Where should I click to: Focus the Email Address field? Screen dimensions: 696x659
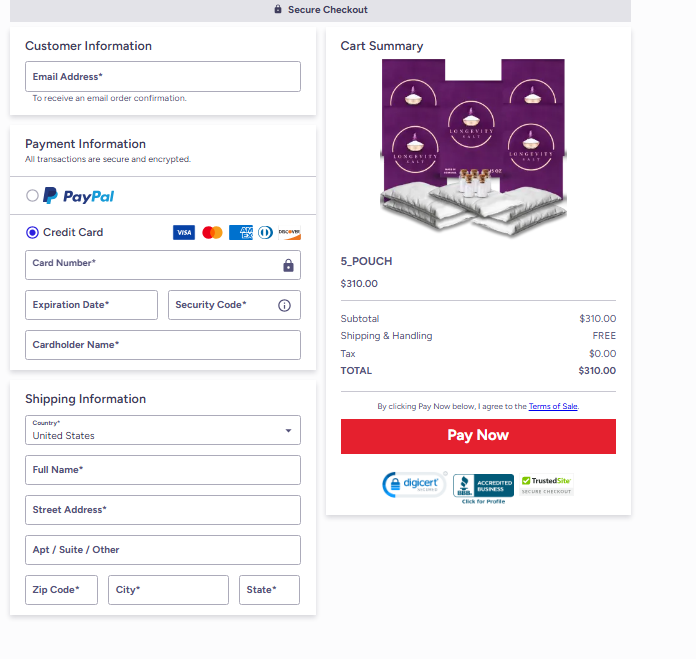coord(163,77)
